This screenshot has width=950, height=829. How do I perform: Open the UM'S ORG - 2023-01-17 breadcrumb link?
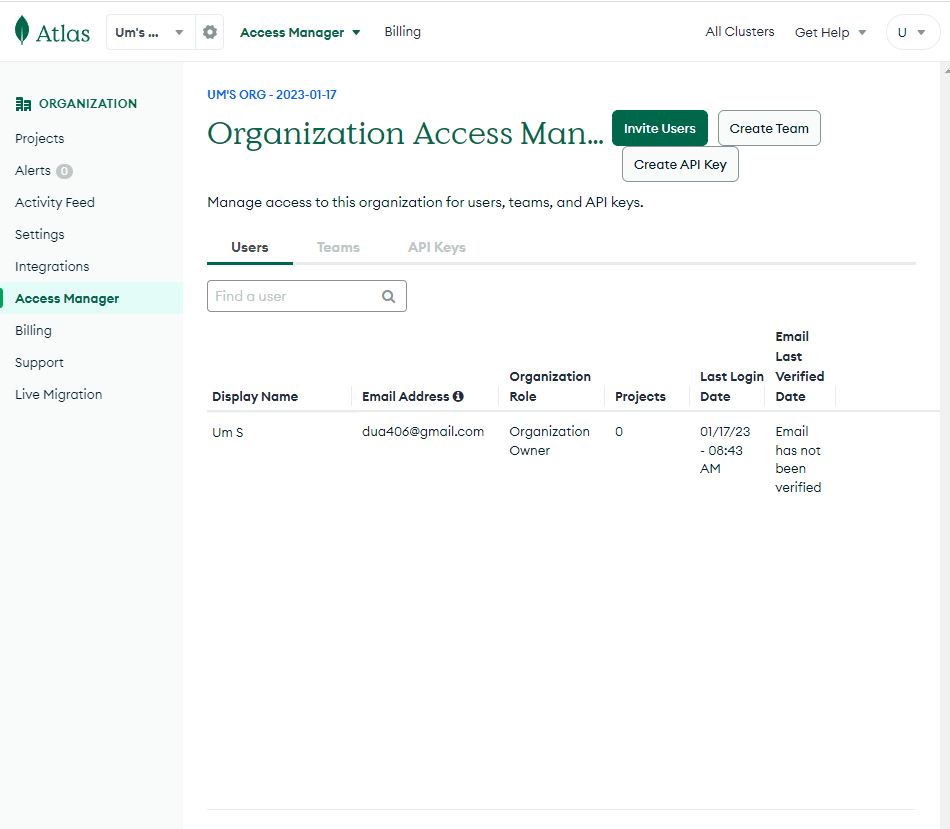point(271,95)
